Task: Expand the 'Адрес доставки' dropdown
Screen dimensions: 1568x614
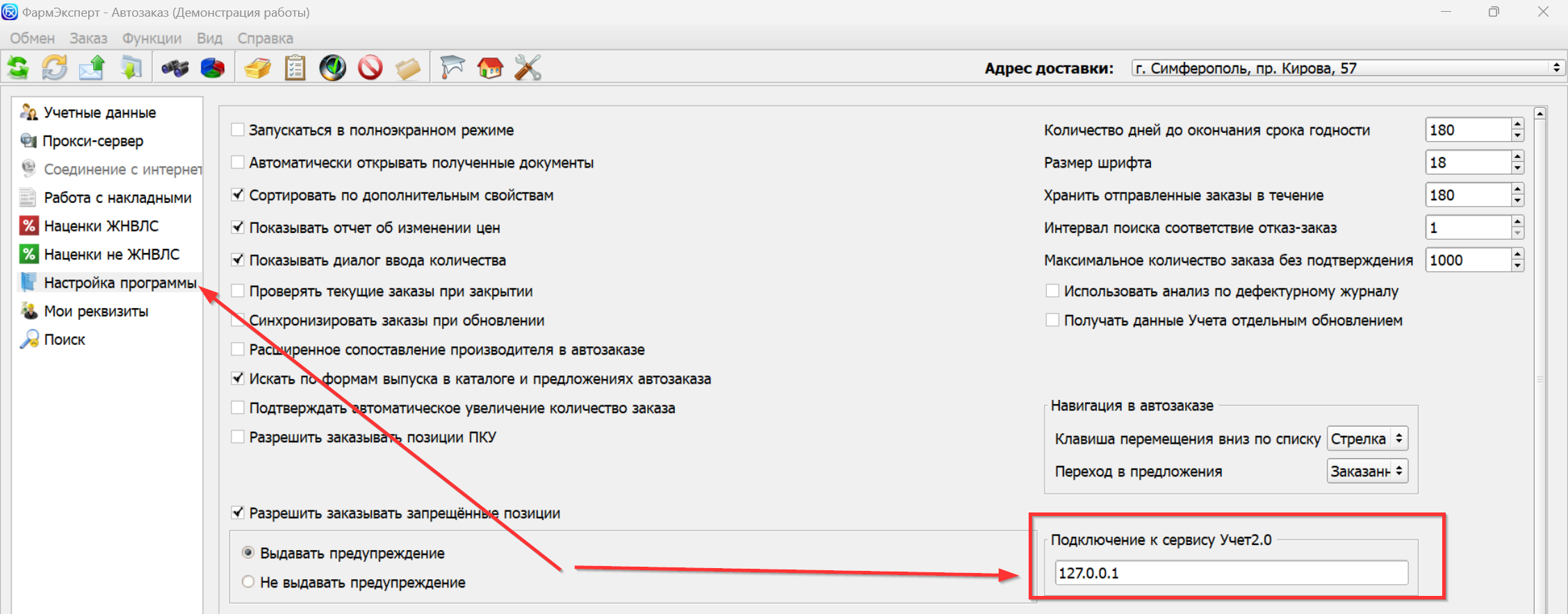Action: pos(1556,68)
